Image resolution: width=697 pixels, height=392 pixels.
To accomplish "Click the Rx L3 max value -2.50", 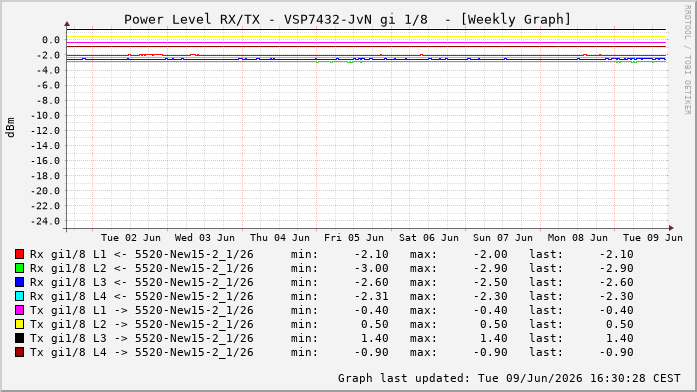I will pos(490,282).
